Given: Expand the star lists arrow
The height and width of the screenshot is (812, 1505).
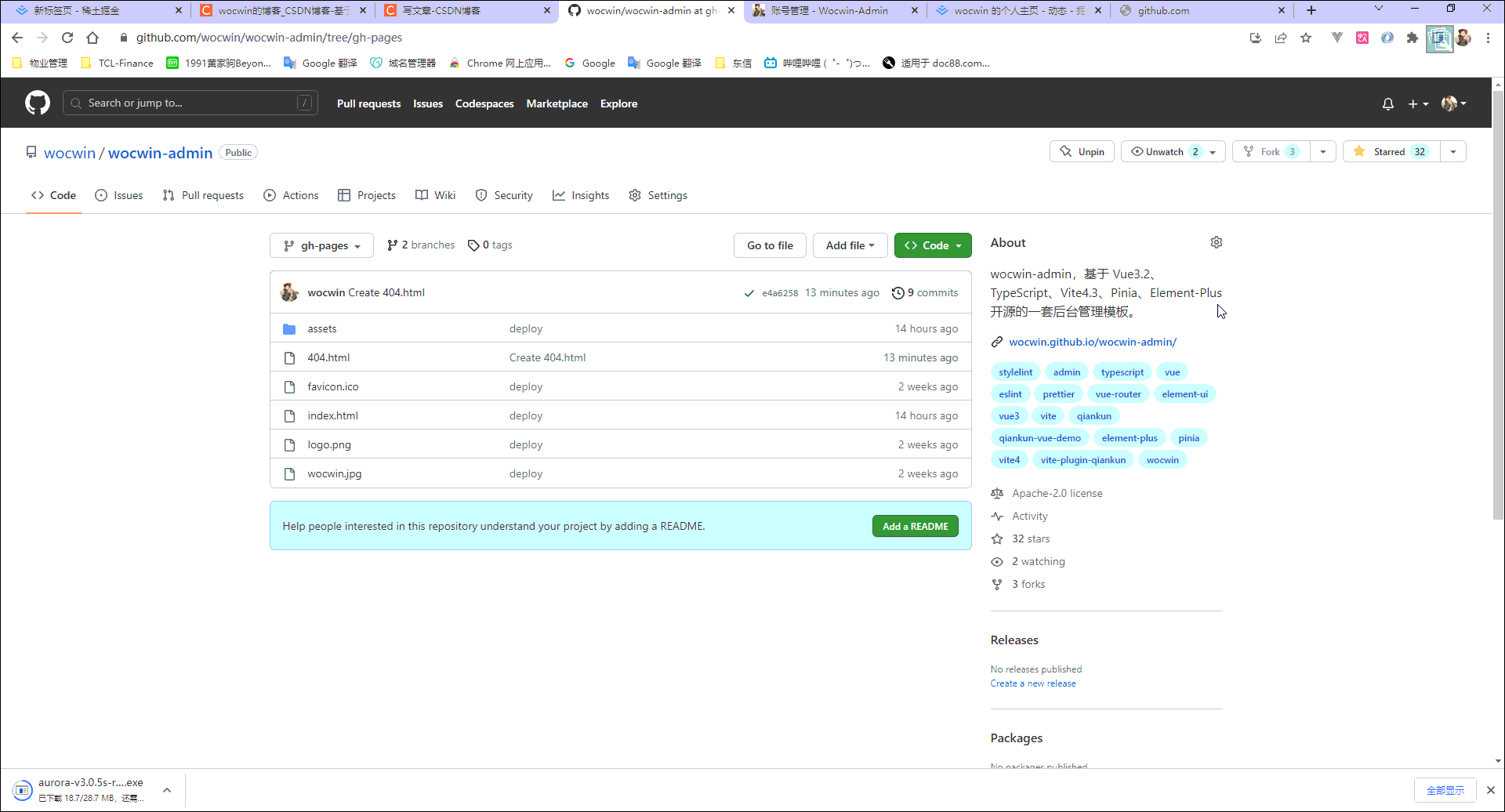Looking at the screenshot, I should point(1453,151).
